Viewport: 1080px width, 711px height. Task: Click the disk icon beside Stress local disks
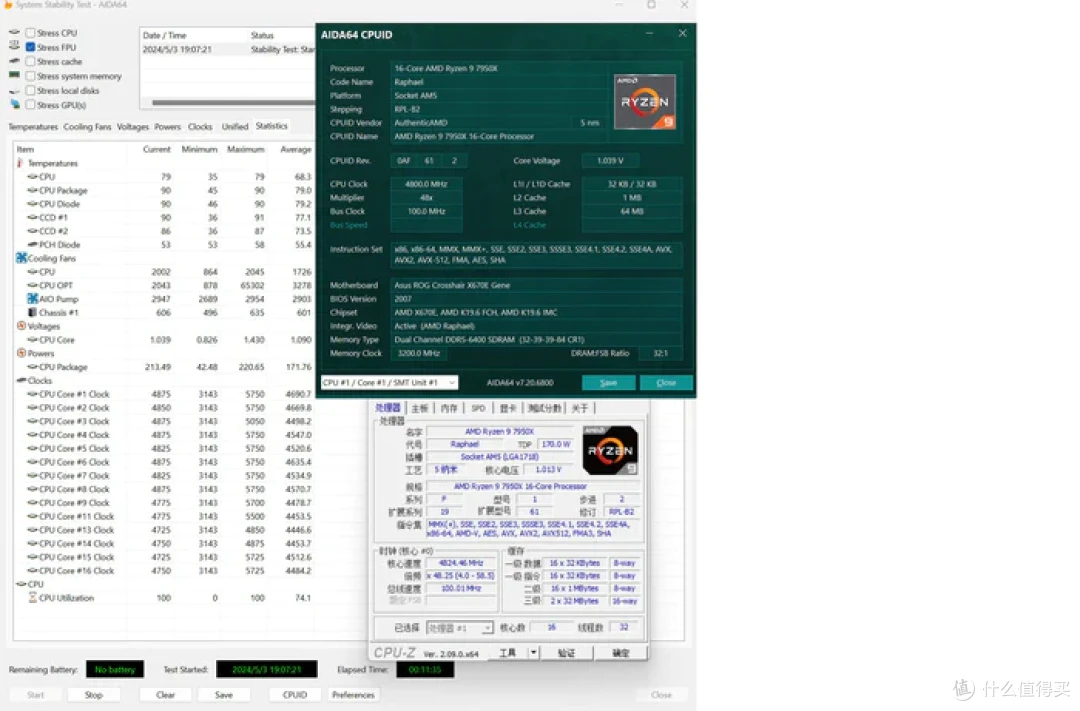[14, 90]
